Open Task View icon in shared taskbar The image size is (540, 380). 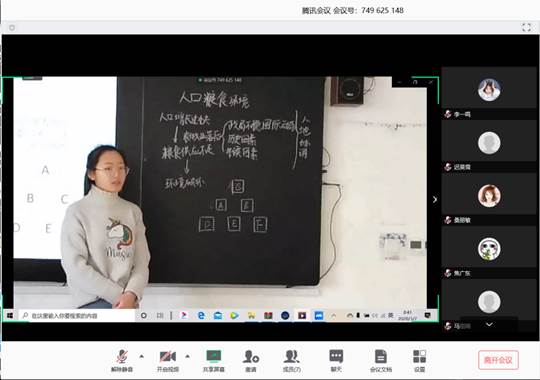pos(160,316)
